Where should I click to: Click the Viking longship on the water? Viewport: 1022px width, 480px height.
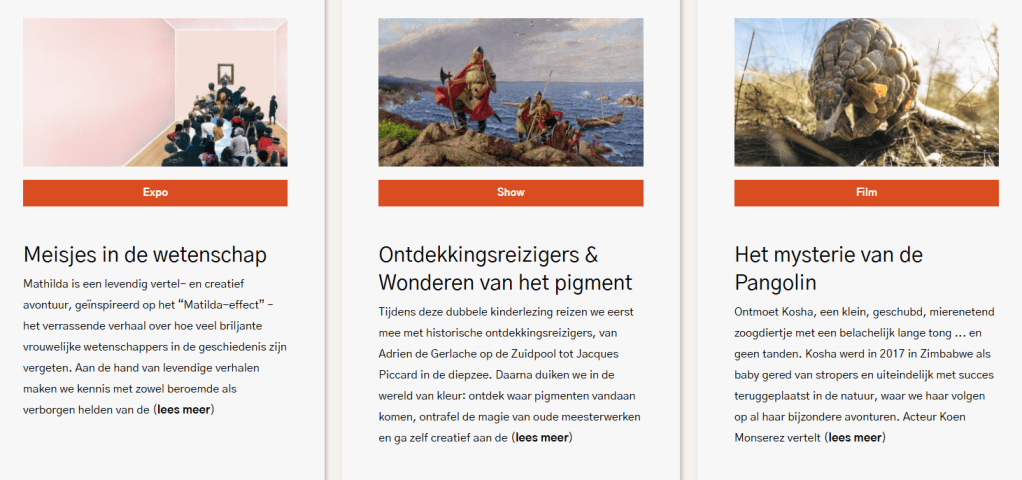tap(599, 121)
